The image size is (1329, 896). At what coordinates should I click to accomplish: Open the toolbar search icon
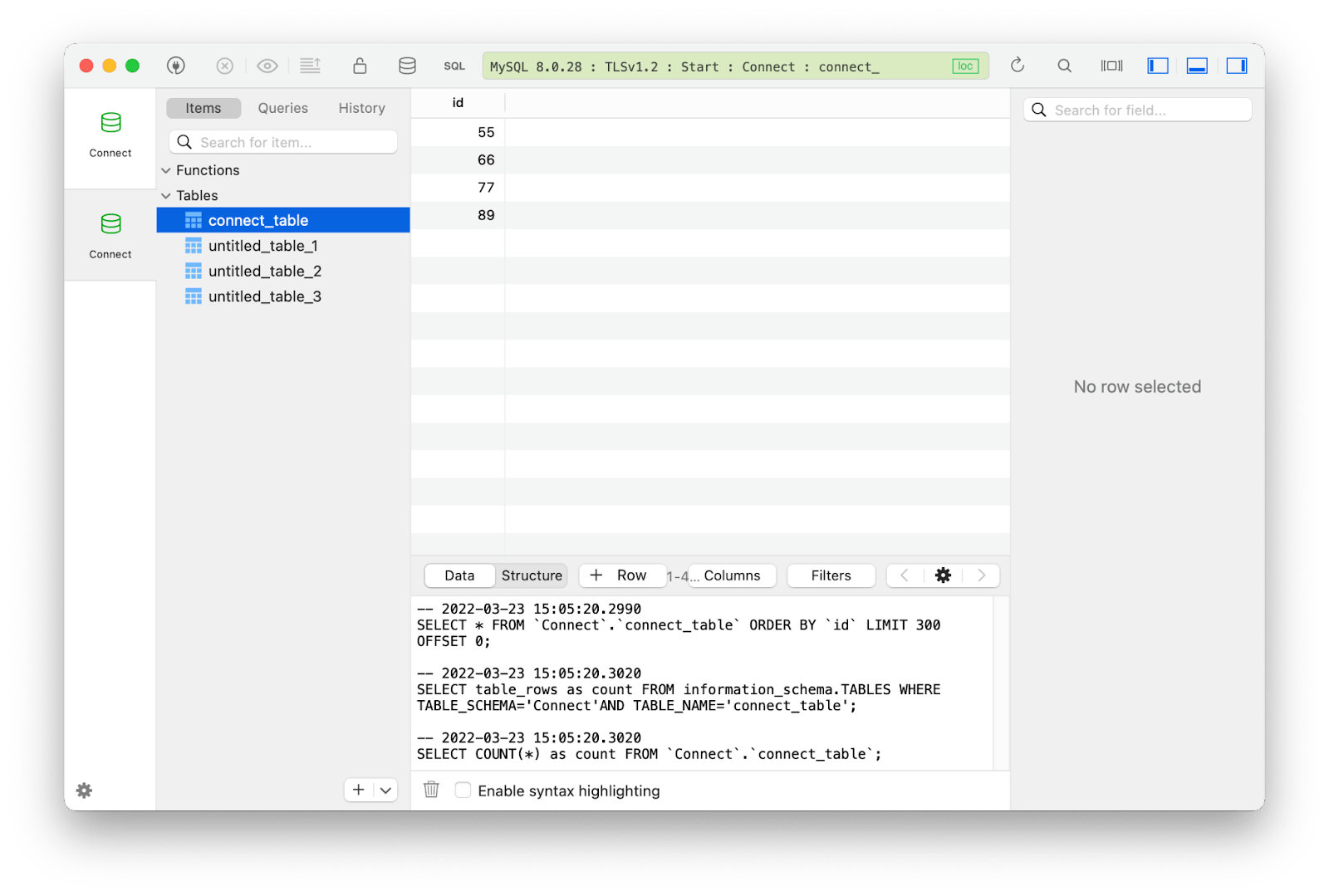1064,66
